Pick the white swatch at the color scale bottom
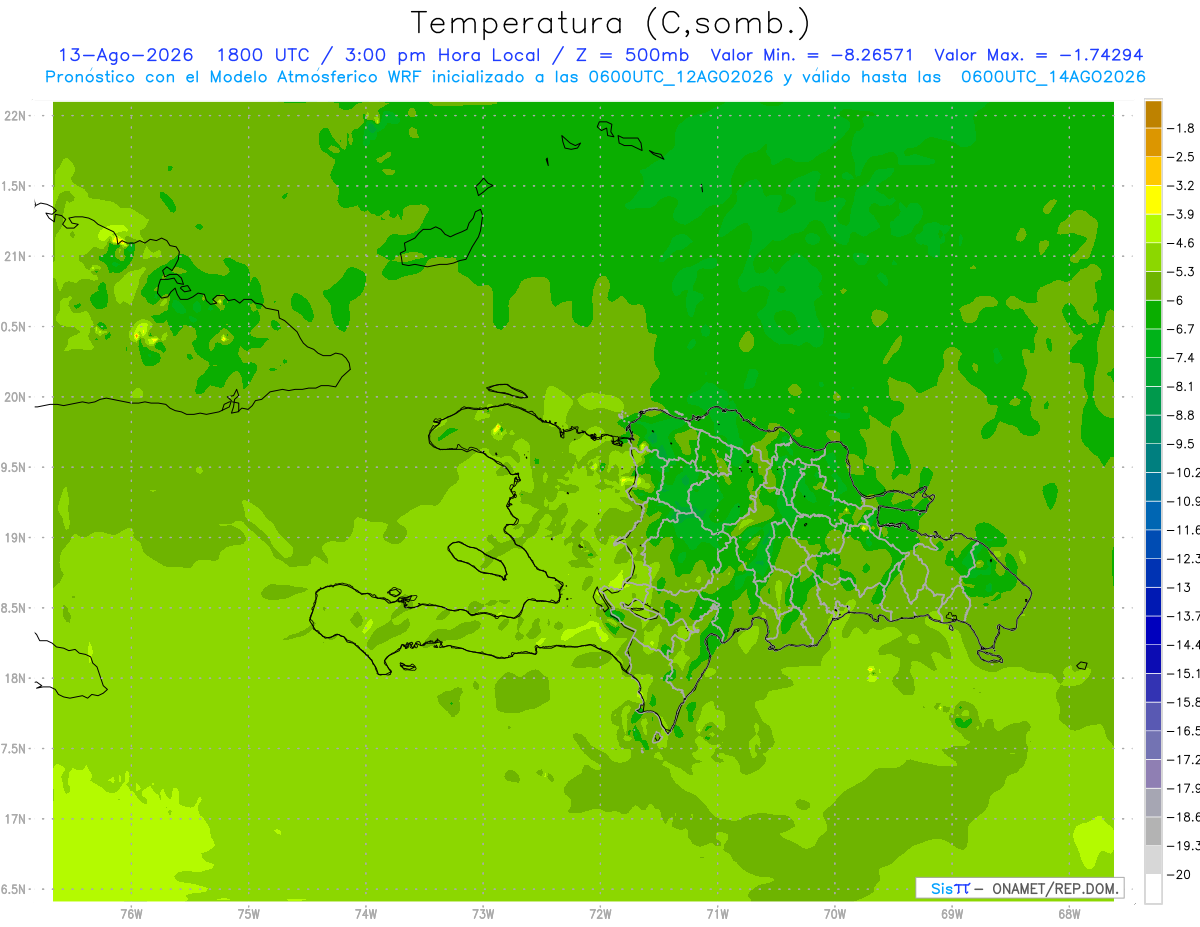 point(1153,888)
